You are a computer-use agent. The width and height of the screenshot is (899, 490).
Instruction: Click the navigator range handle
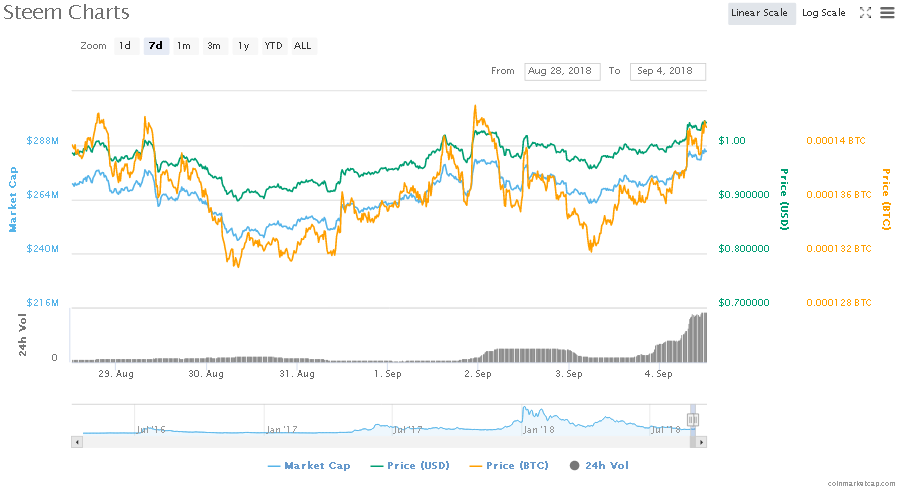tap(693, 420)
